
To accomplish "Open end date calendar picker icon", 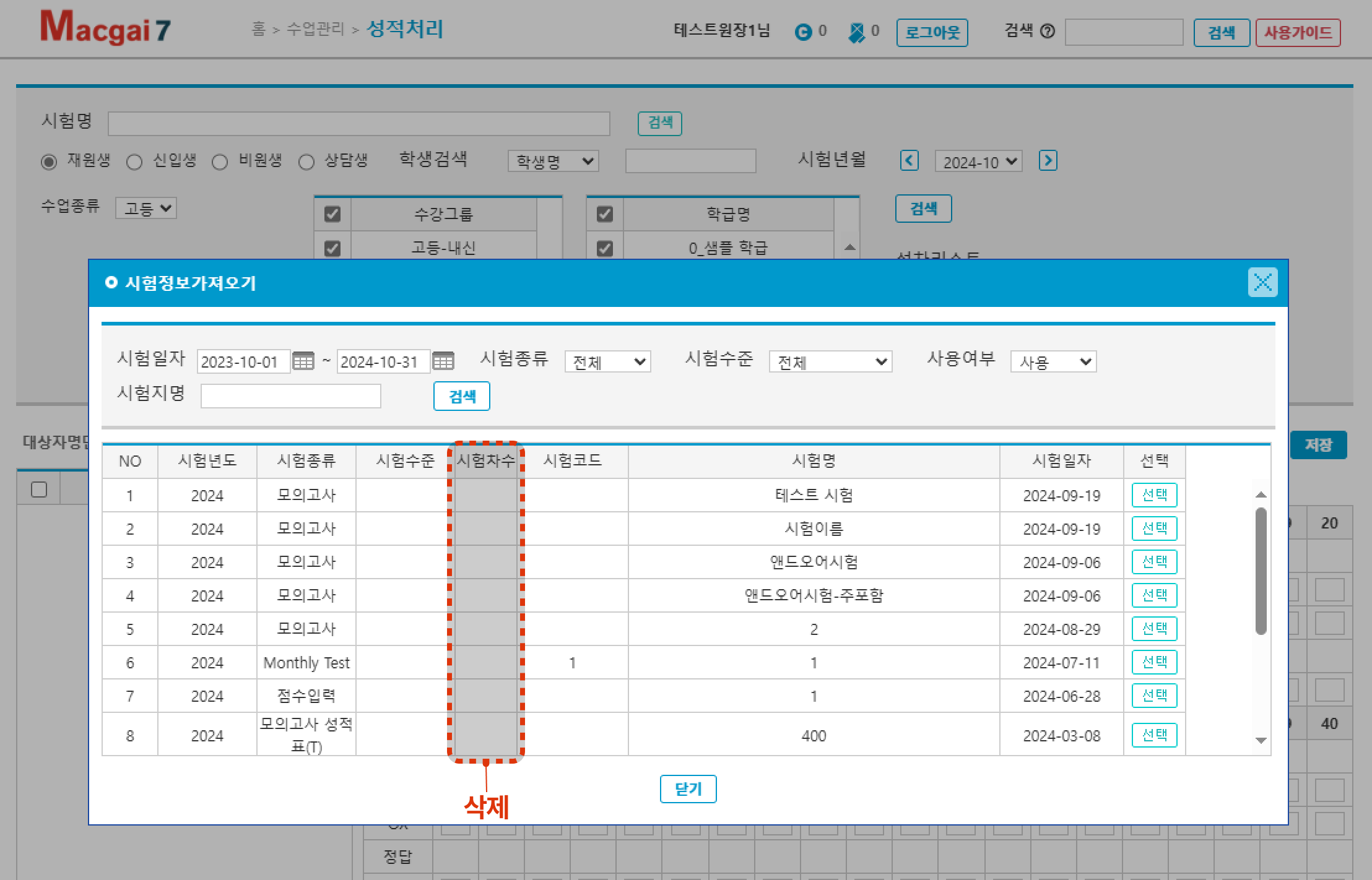I will [443, 361].
